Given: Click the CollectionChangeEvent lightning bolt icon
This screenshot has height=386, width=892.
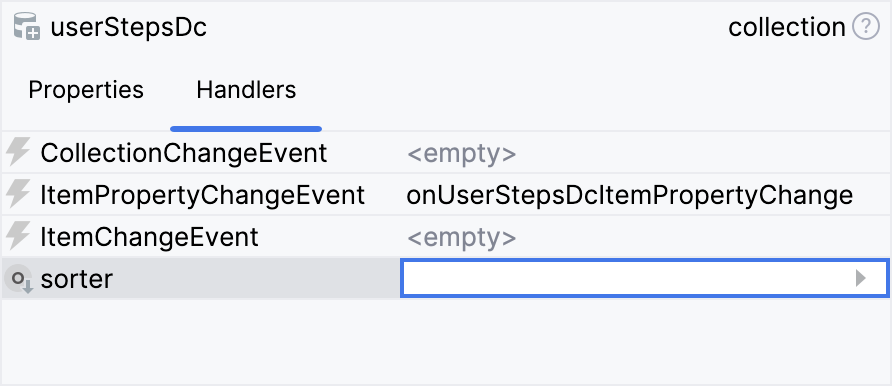Looking at the screenshot, I should click(18, 153).
